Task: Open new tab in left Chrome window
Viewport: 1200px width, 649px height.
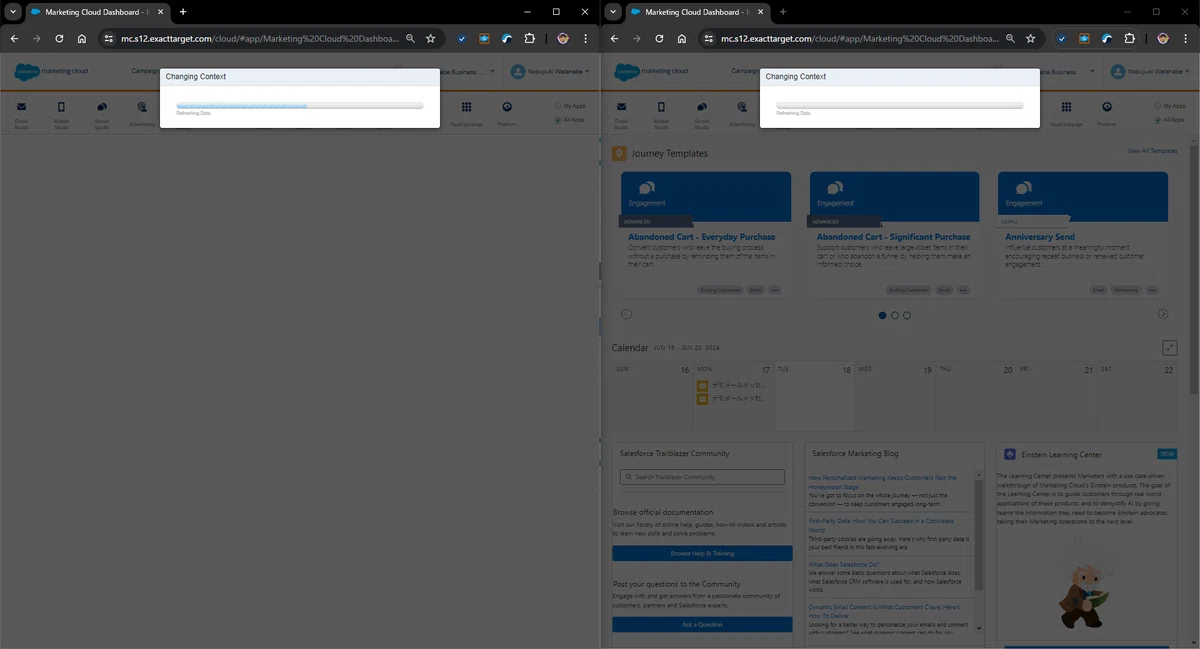Action: tap(183, 12)
